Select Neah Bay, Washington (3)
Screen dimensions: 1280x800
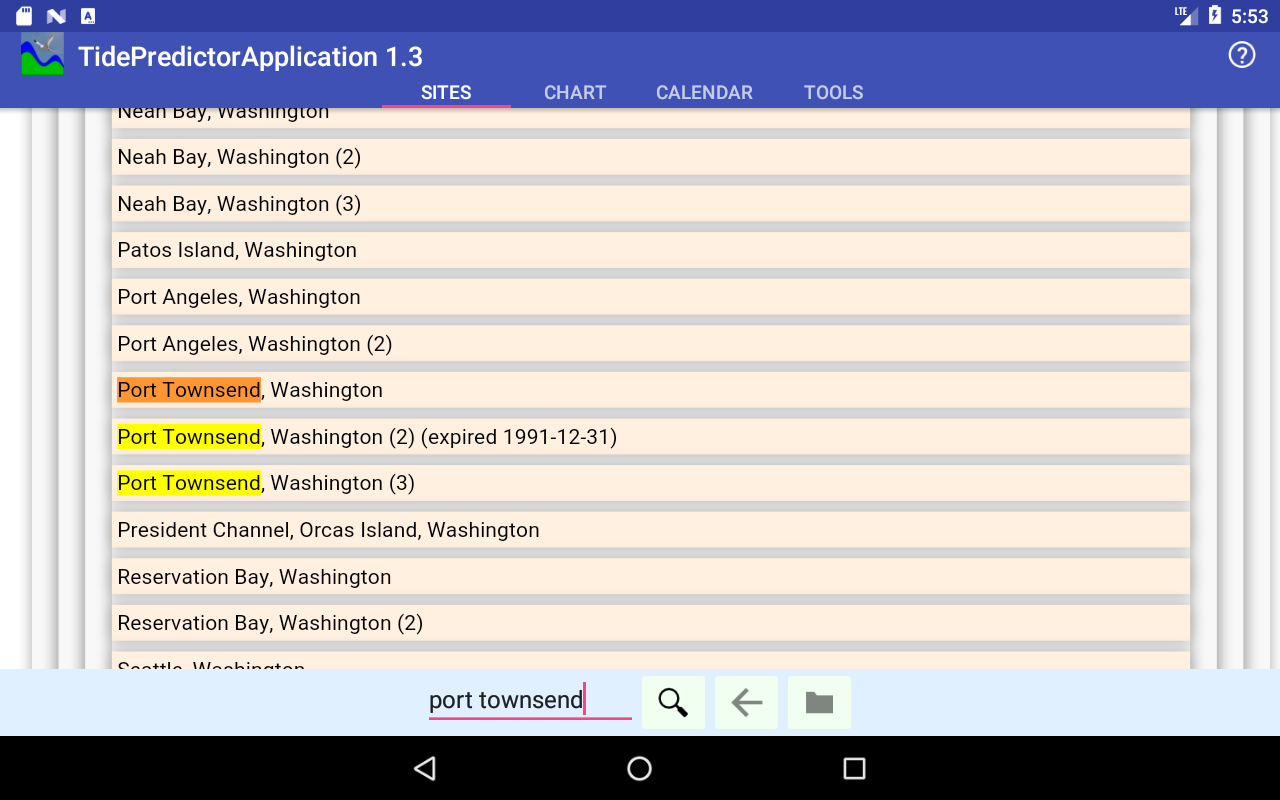click(651, 204)
